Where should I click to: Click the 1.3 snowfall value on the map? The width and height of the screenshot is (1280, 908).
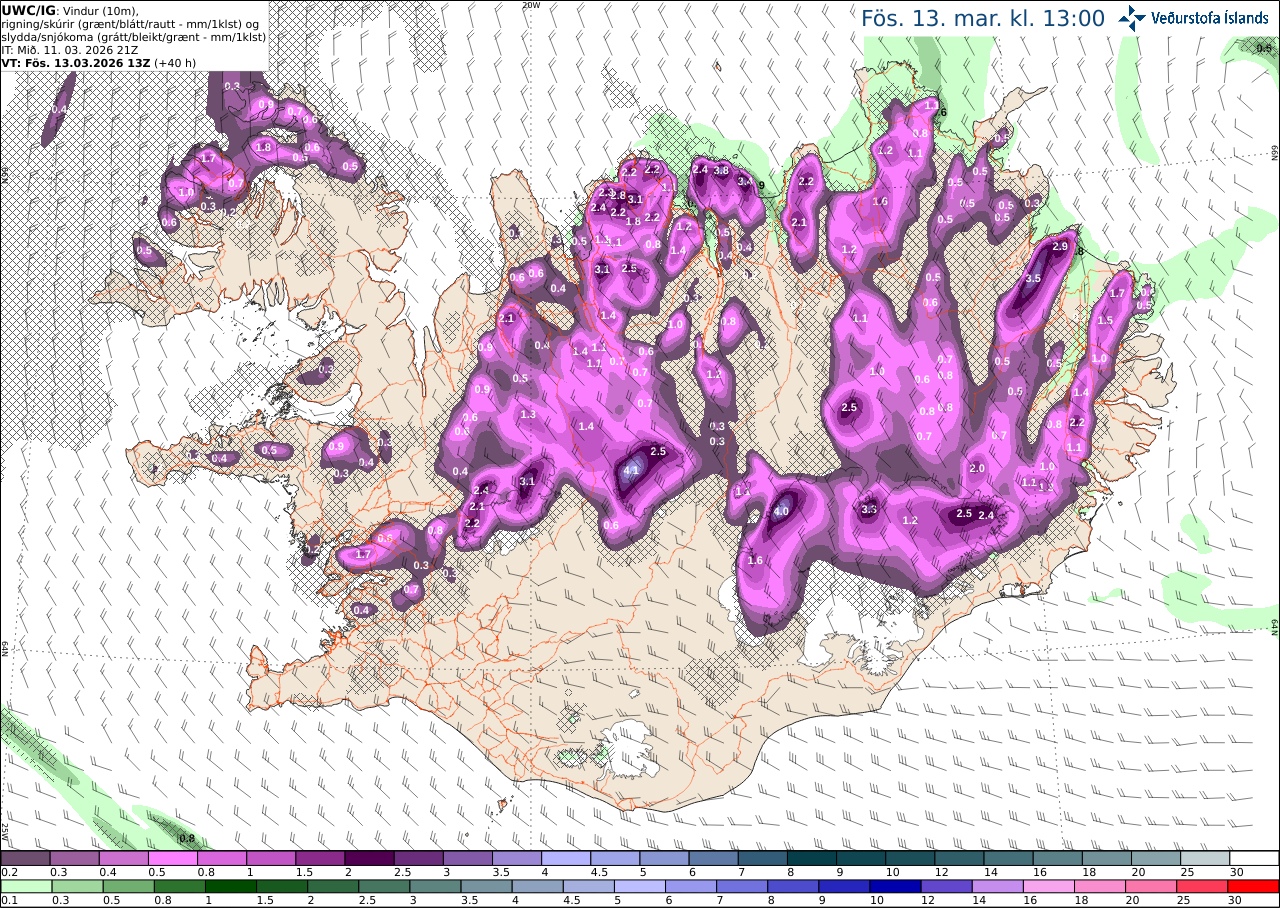(529, 414)
